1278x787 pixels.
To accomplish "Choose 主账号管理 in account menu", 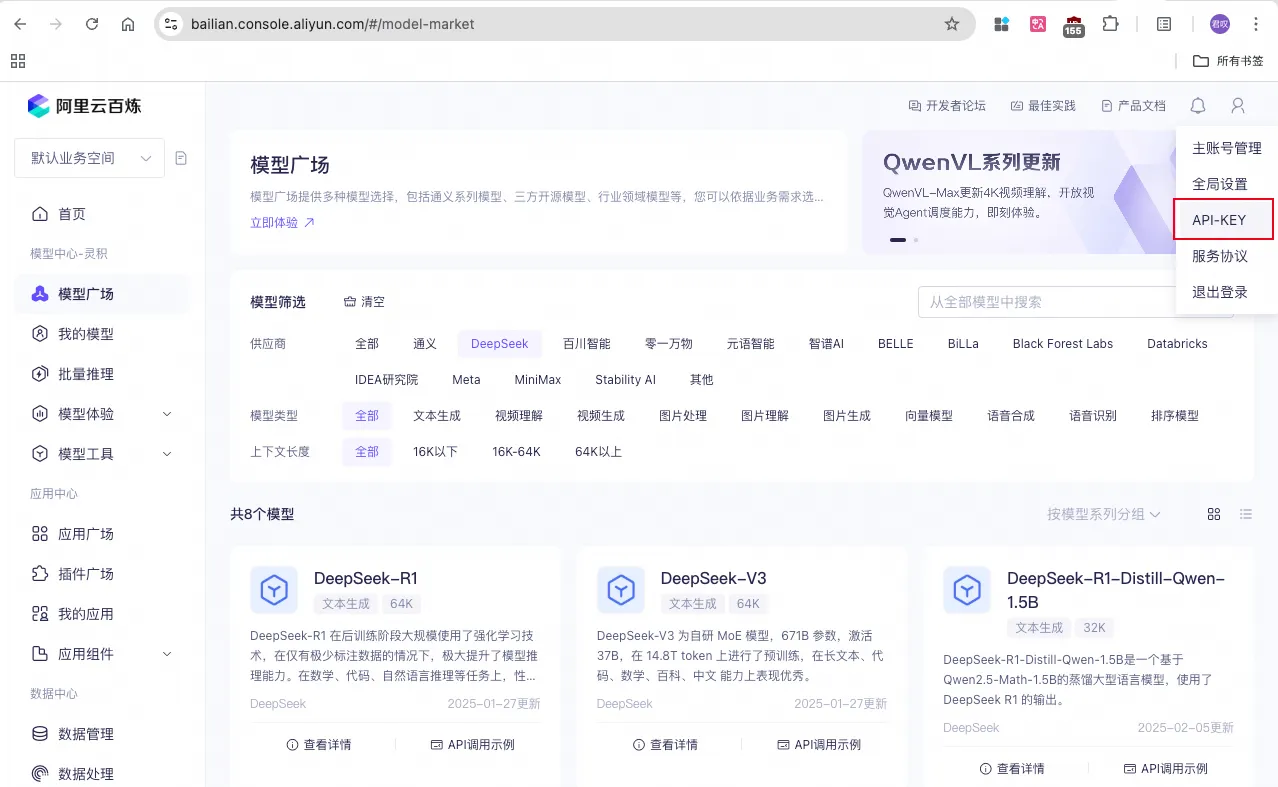I will point(1227,148).
